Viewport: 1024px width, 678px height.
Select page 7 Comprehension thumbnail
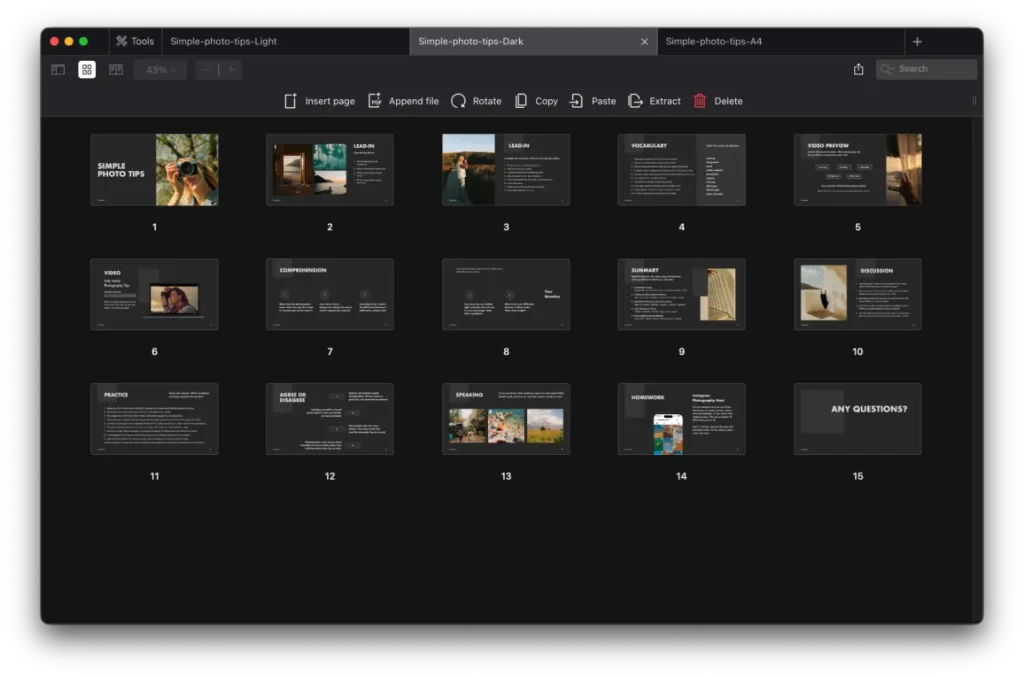pyautogui.click(x=330, y=294)
